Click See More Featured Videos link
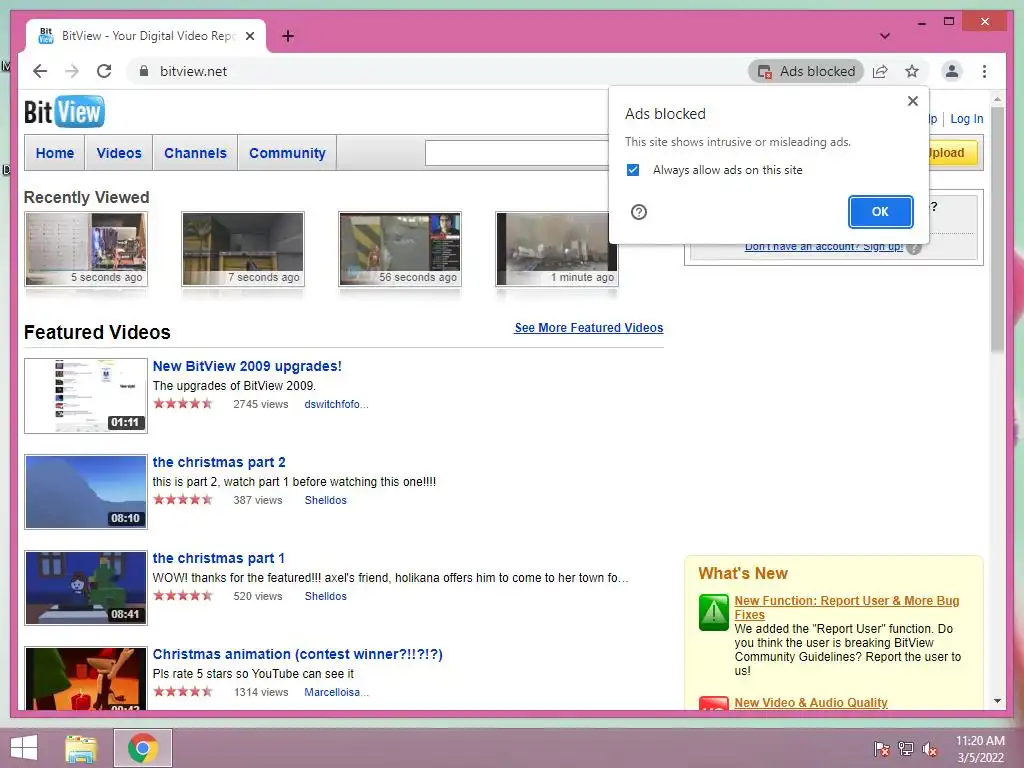 click(588, 328)
